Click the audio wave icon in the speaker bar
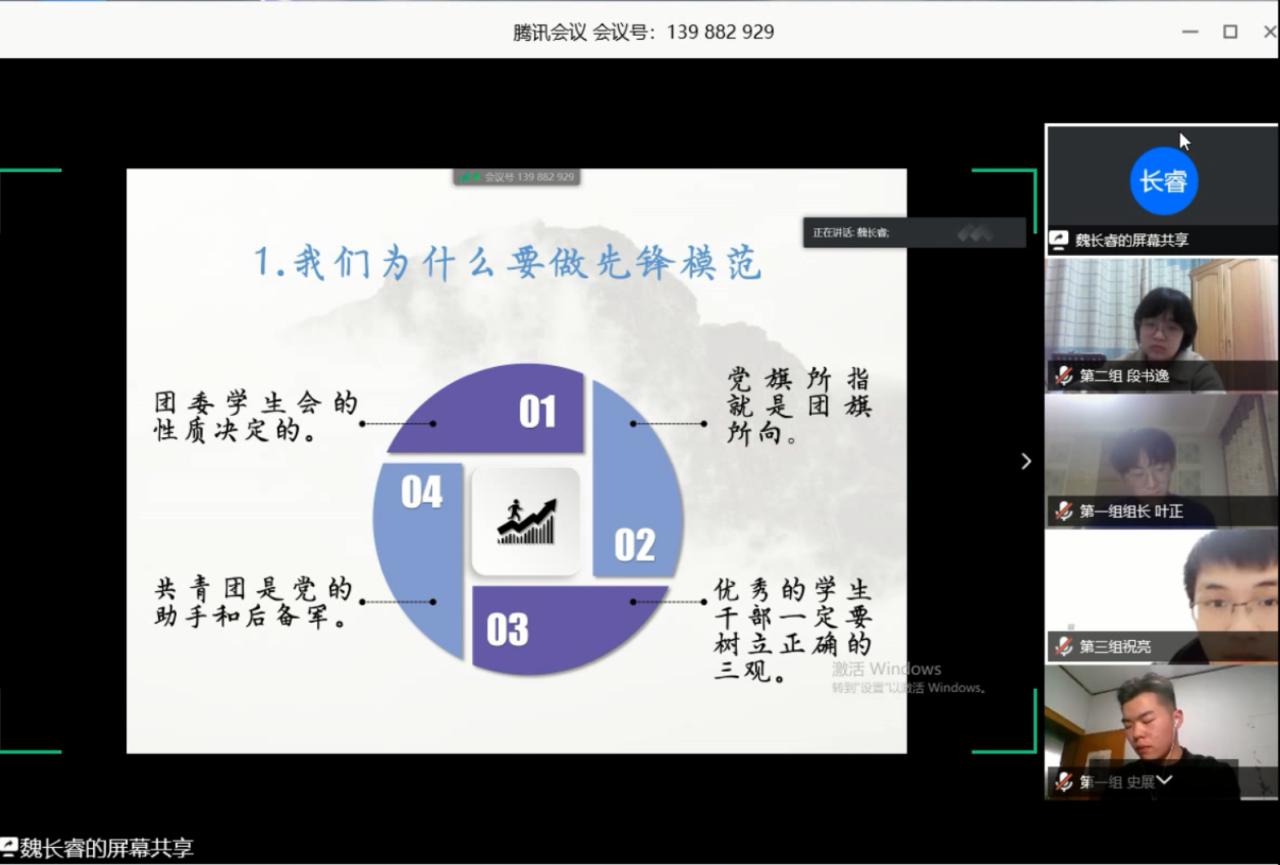1280x865 pixels. point(974,233)
